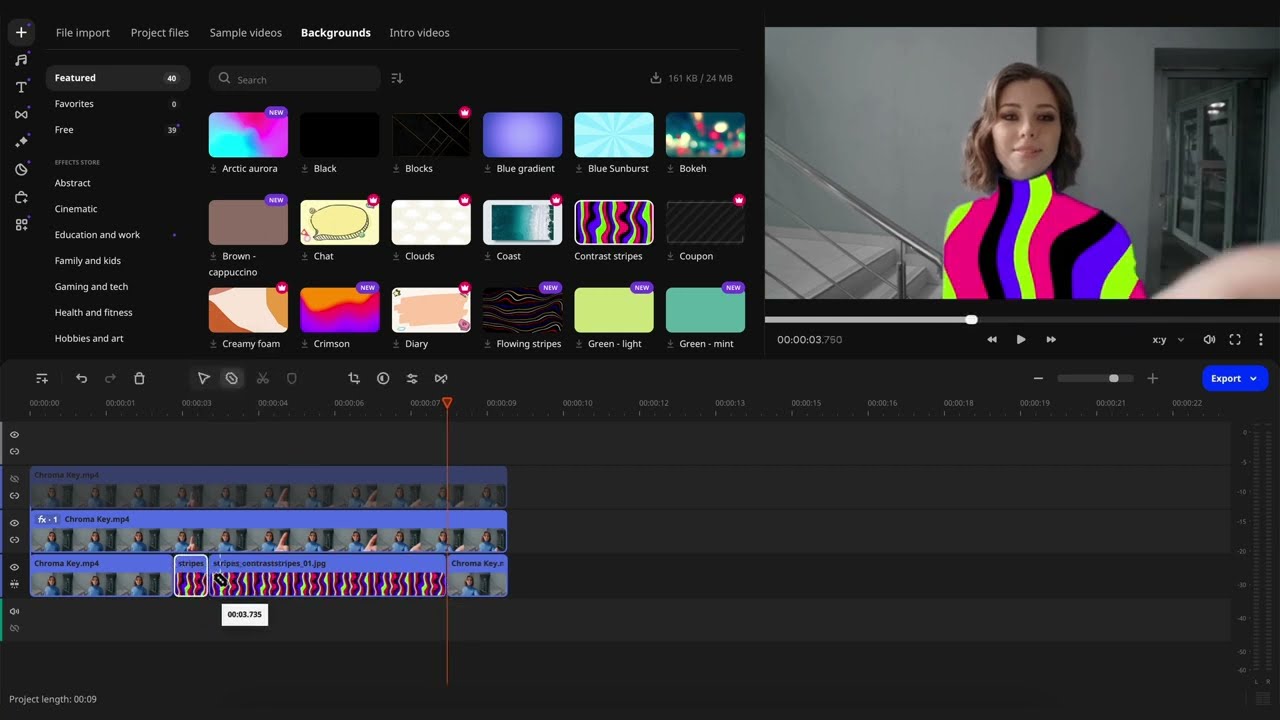Click the timeline zoom slider handle
The width and height of the screenshot is (1280, 720).
[1113, 378]
